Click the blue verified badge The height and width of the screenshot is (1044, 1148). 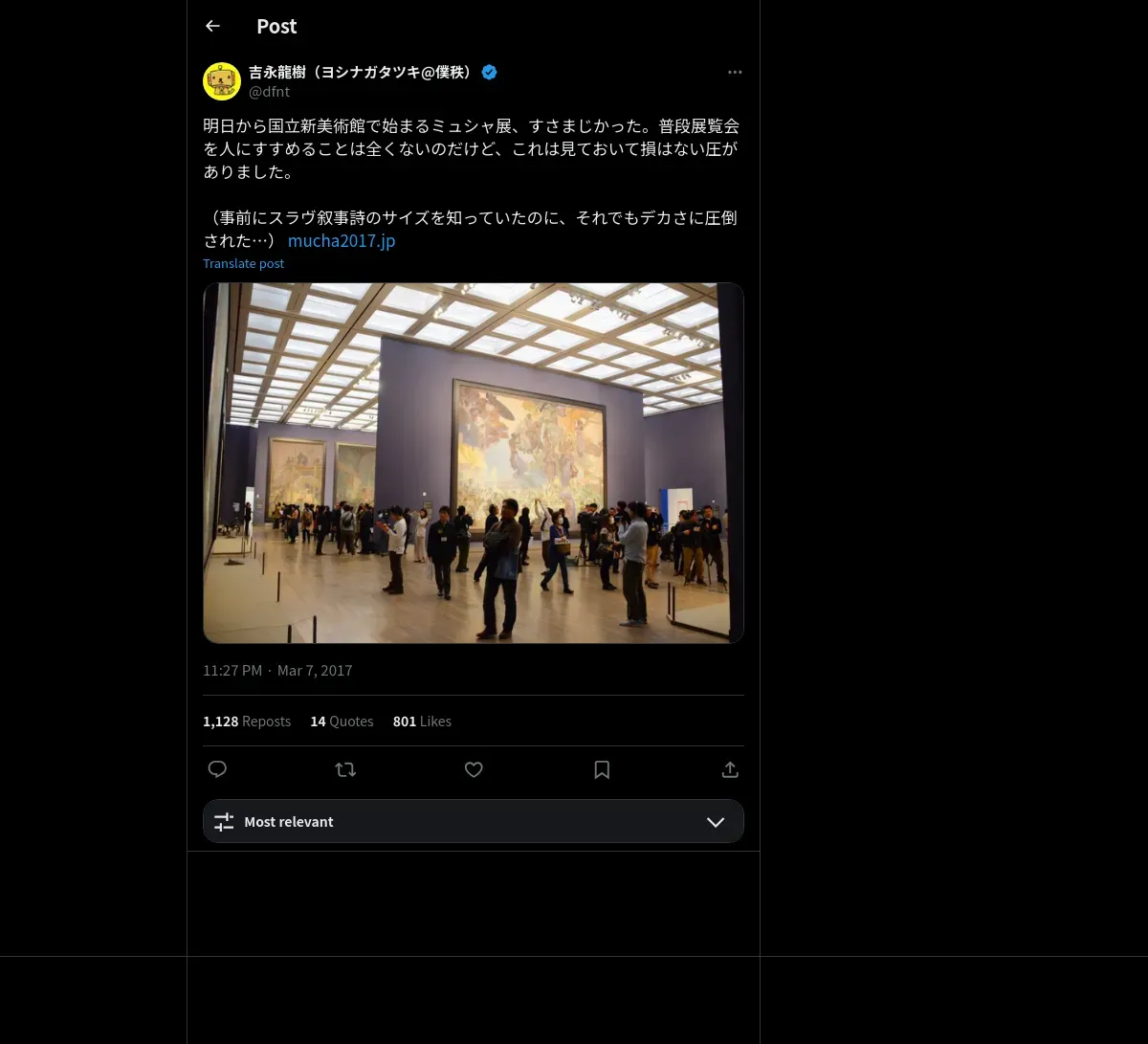tap(489, 72)
